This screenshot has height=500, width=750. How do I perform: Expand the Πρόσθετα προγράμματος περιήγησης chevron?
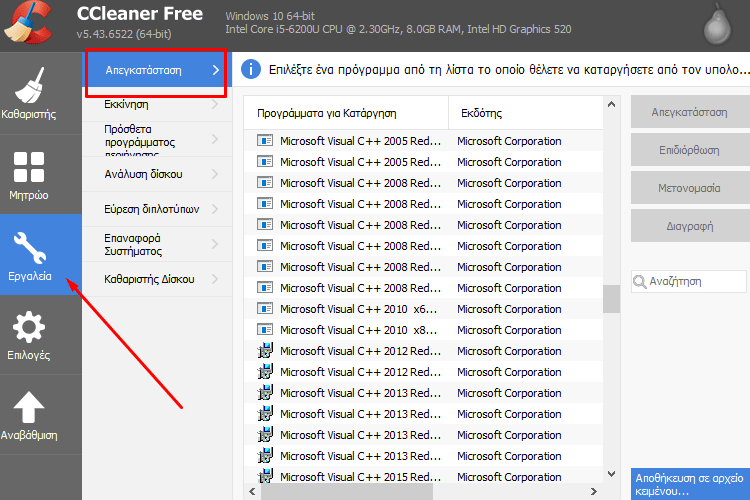[x=215, y=139]
